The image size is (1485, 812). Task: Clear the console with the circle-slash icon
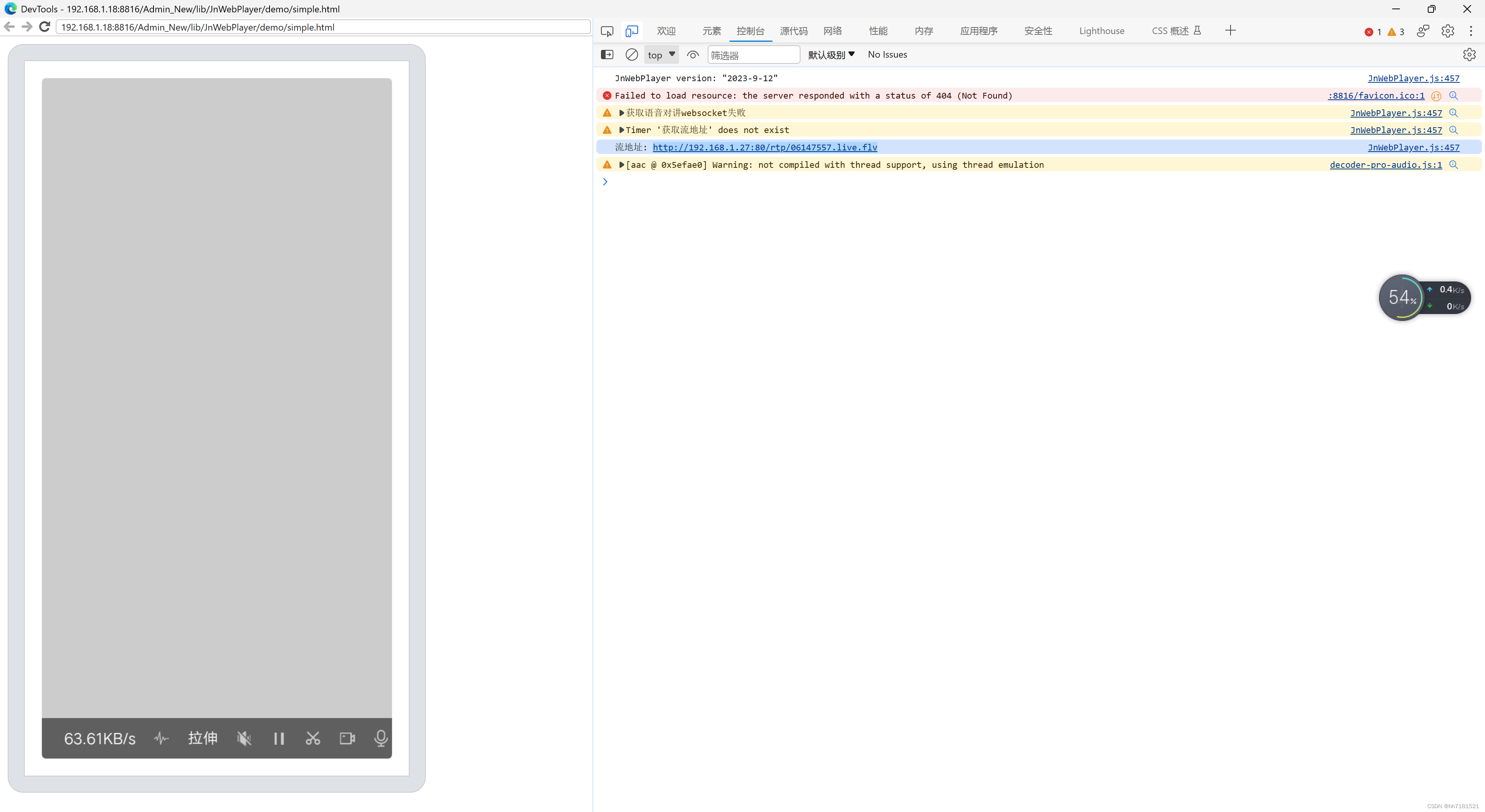point(631,54)
